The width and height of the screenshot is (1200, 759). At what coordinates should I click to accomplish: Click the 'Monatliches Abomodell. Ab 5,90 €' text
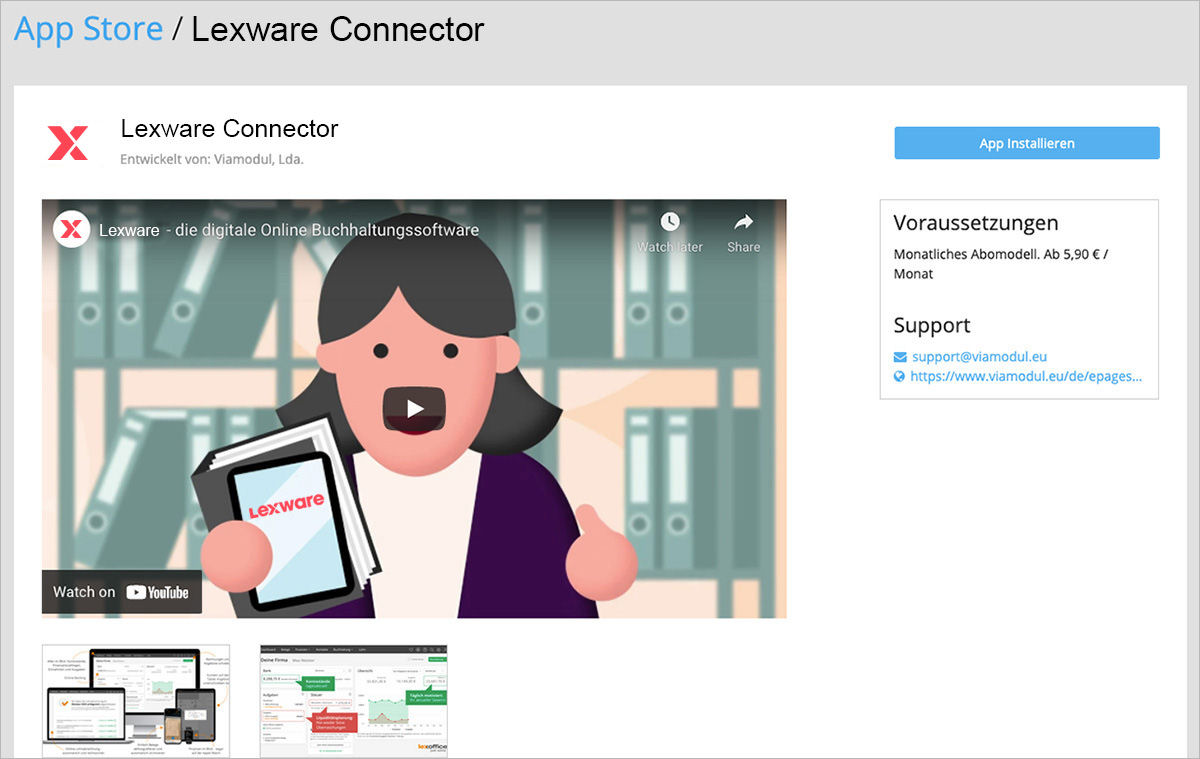(x=1001, y=264)
